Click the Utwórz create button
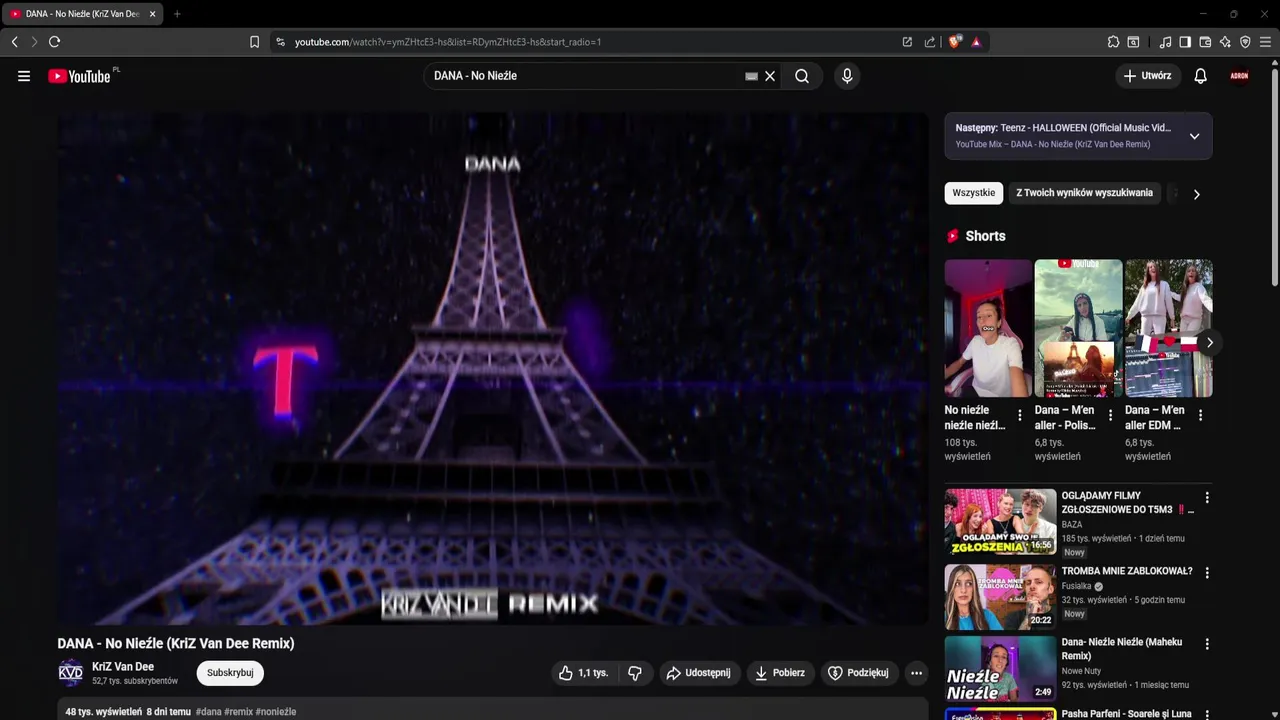Screen dimensions: 1280x720 [1147, 76]
